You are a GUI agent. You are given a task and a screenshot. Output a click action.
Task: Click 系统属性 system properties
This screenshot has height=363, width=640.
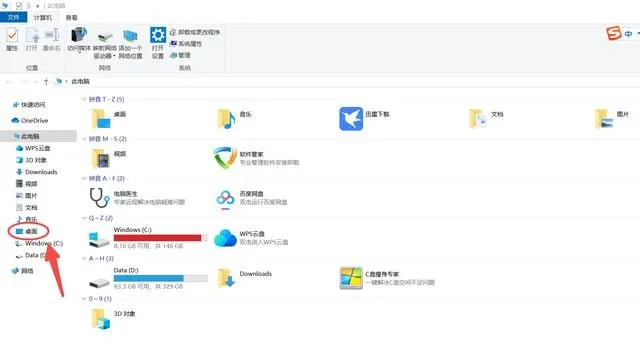(x=186, y=43)
